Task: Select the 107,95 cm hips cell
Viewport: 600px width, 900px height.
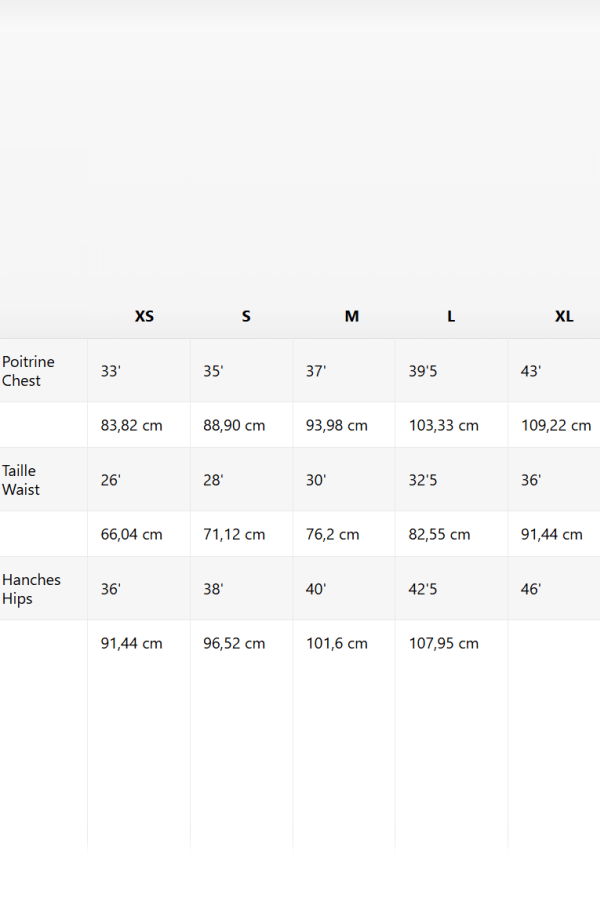Action: tap(443, 643)
